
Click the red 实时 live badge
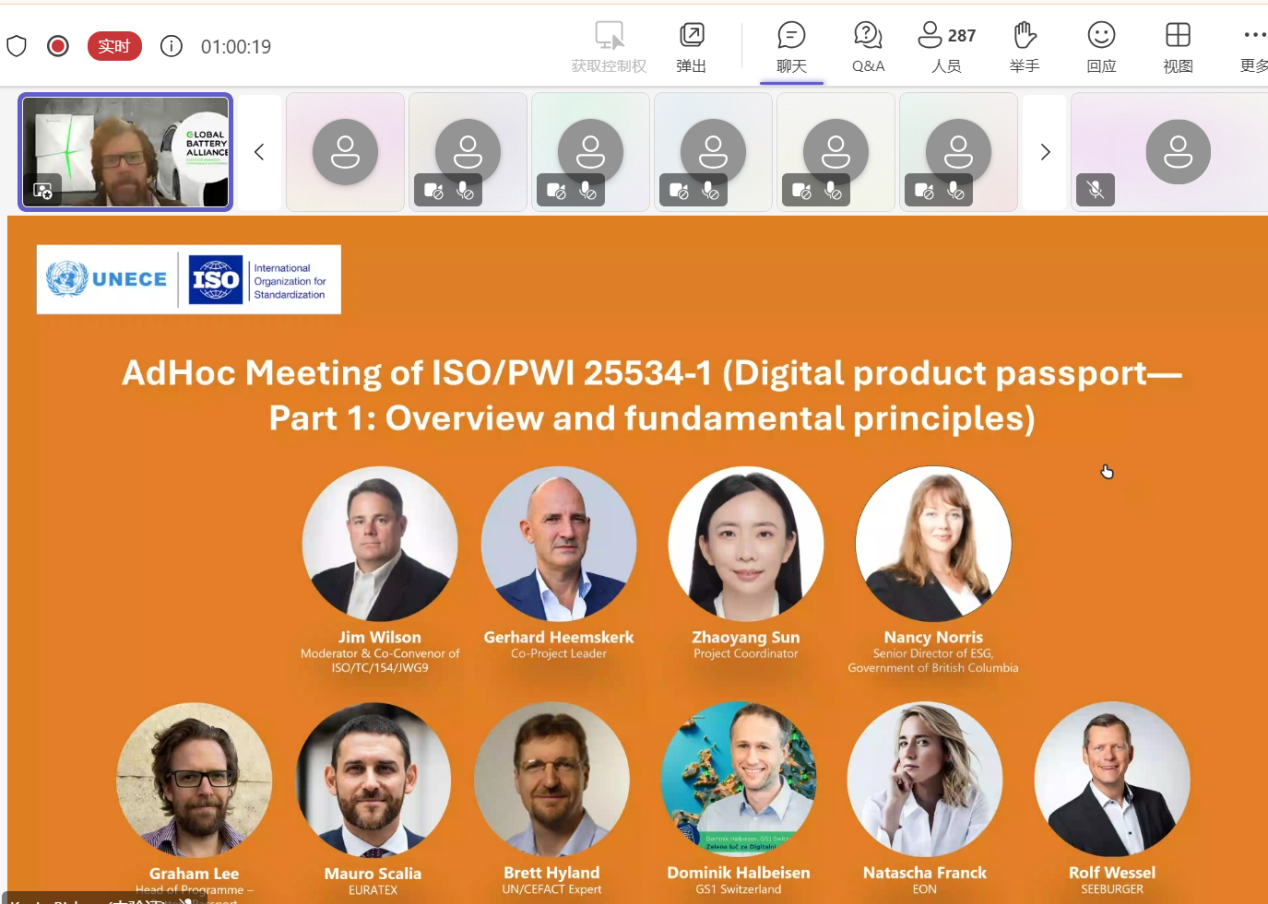[x=114, y=46]
